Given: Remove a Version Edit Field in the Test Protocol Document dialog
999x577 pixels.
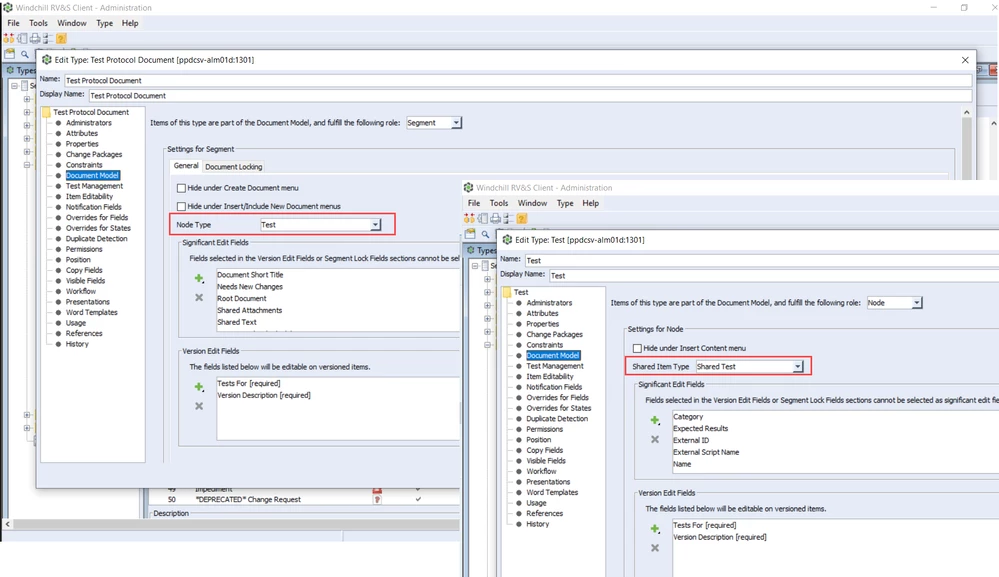Looking at the screenshot, I should pos(199,406).
